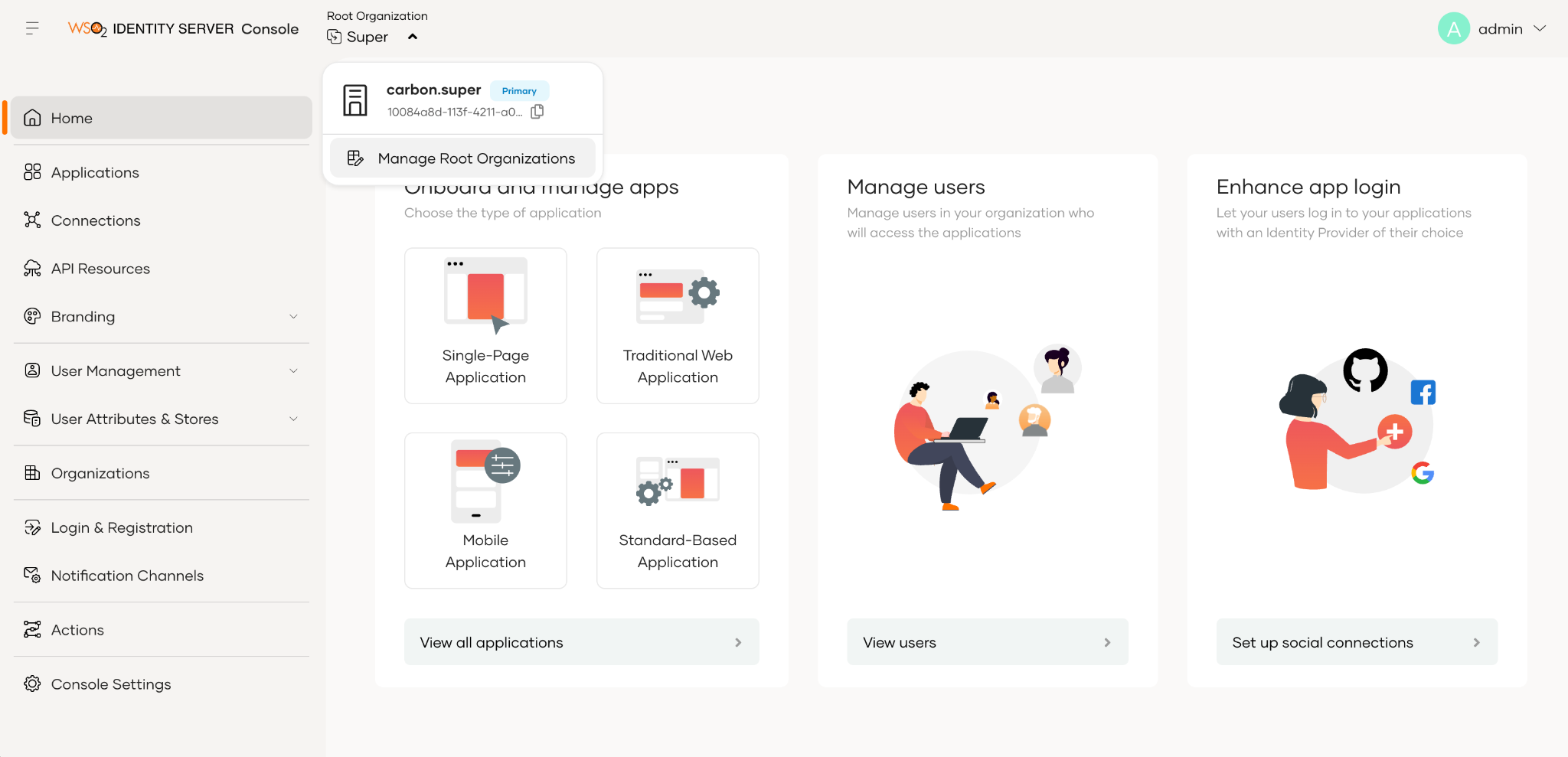Screen dimensions: 1568x757
Task: Click the User Management icon
Action: point(32,370)
